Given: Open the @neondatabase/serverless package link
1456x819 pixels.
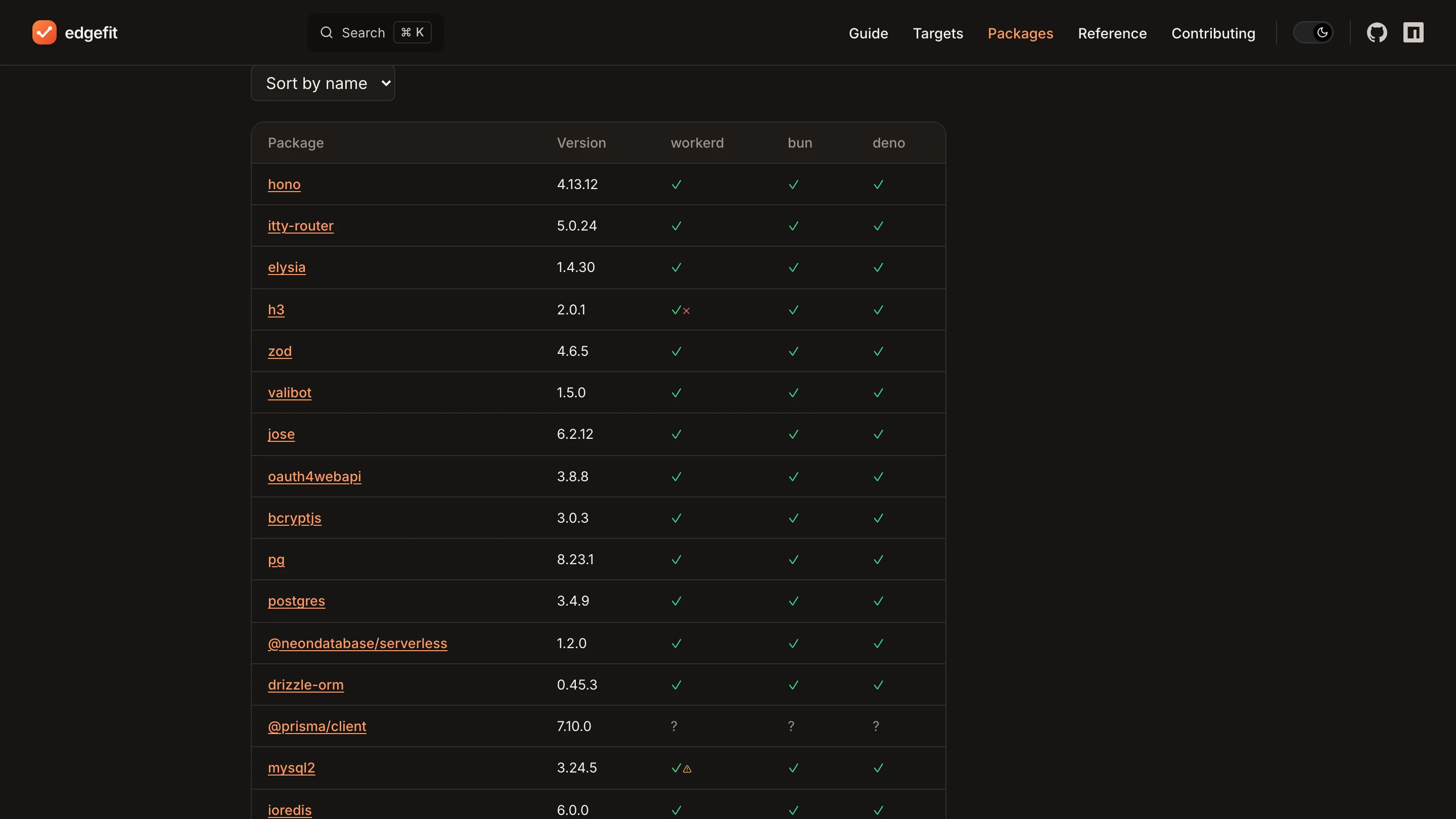Looking at the screenshot, I should (x=357, y=643).
